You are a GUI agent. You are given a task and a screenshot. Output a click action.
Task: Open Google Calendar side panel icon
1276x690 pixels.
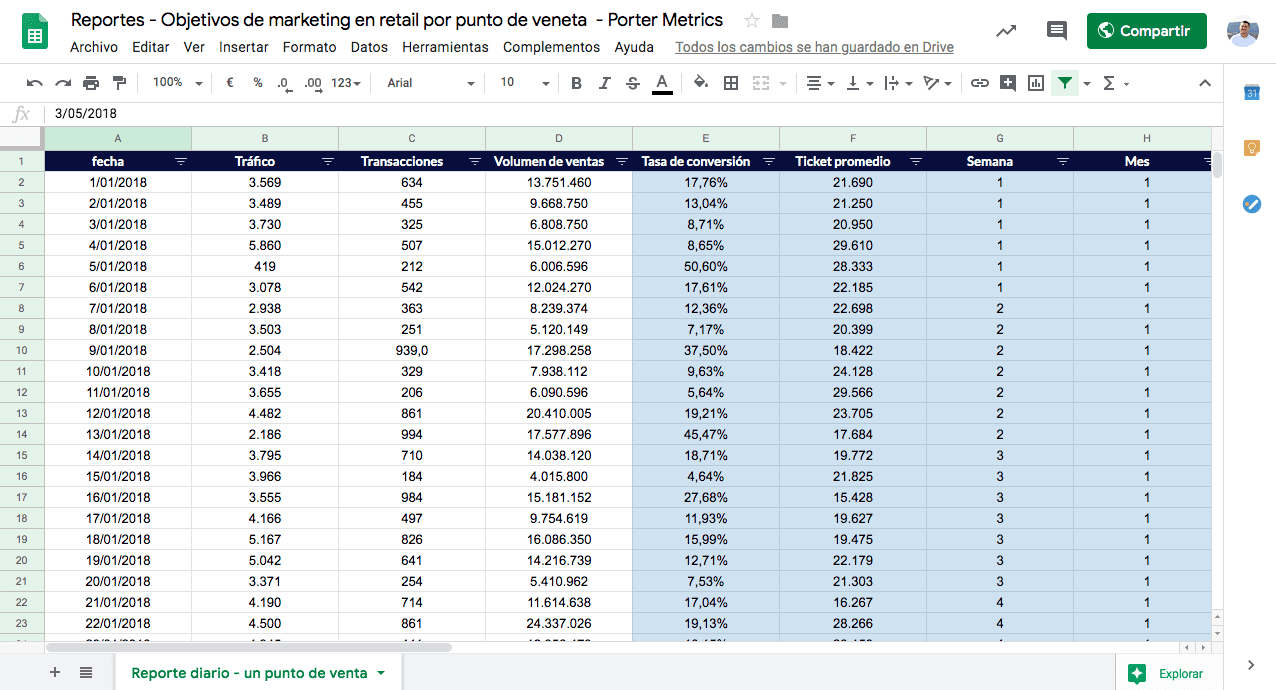pyautogui.click(x=1251, y=92)
